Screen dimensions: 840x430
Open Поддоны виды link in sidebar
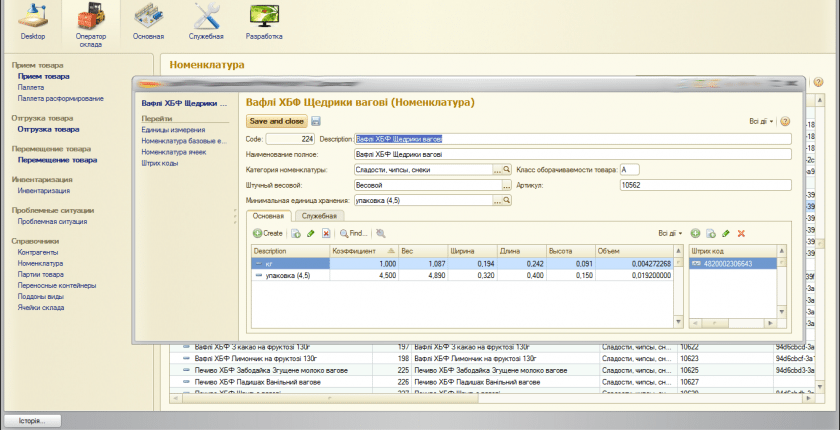[x=41, y=297]
